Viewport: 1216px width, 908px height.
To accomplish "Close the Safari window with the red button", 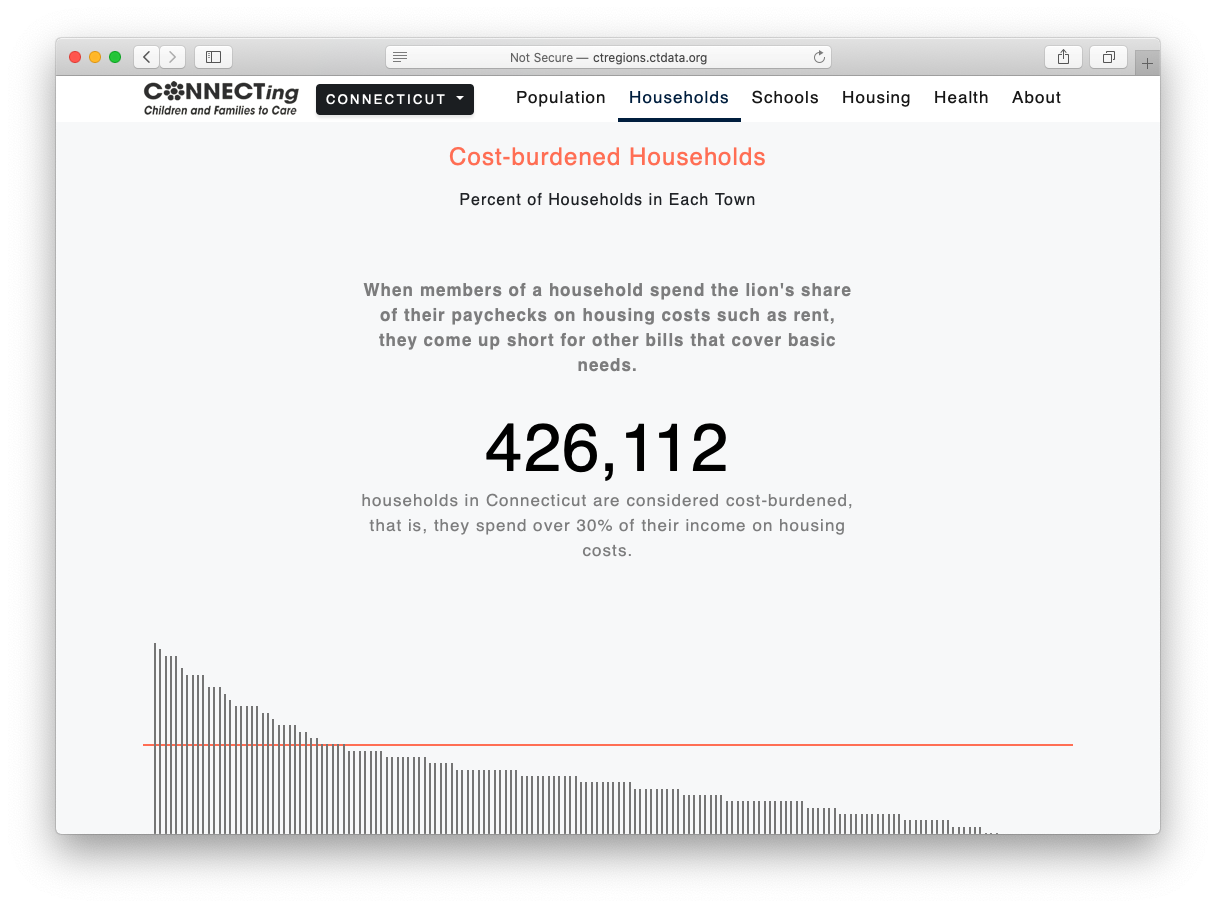I will [x=75, y=57].
